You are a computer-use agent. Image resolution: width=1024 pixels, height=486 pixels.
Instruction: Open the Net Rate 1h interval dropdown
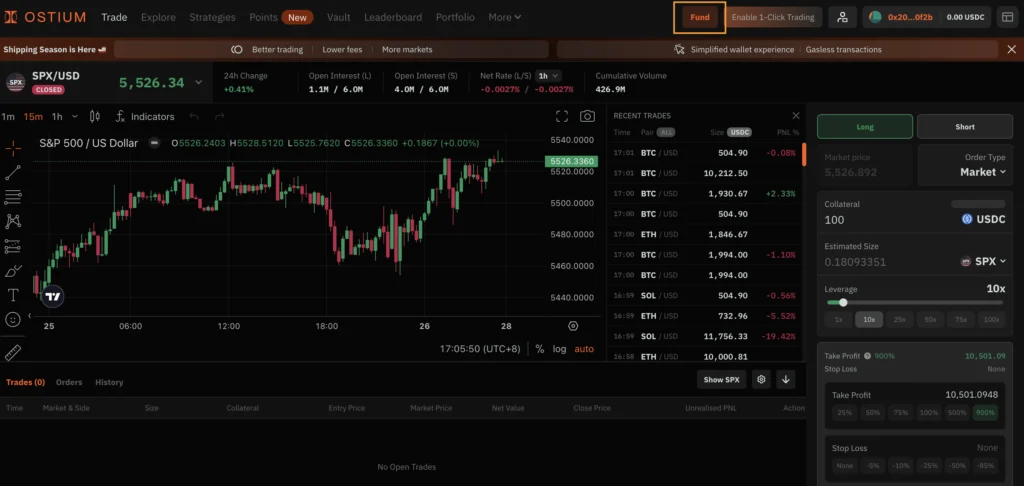click(549, 76)
